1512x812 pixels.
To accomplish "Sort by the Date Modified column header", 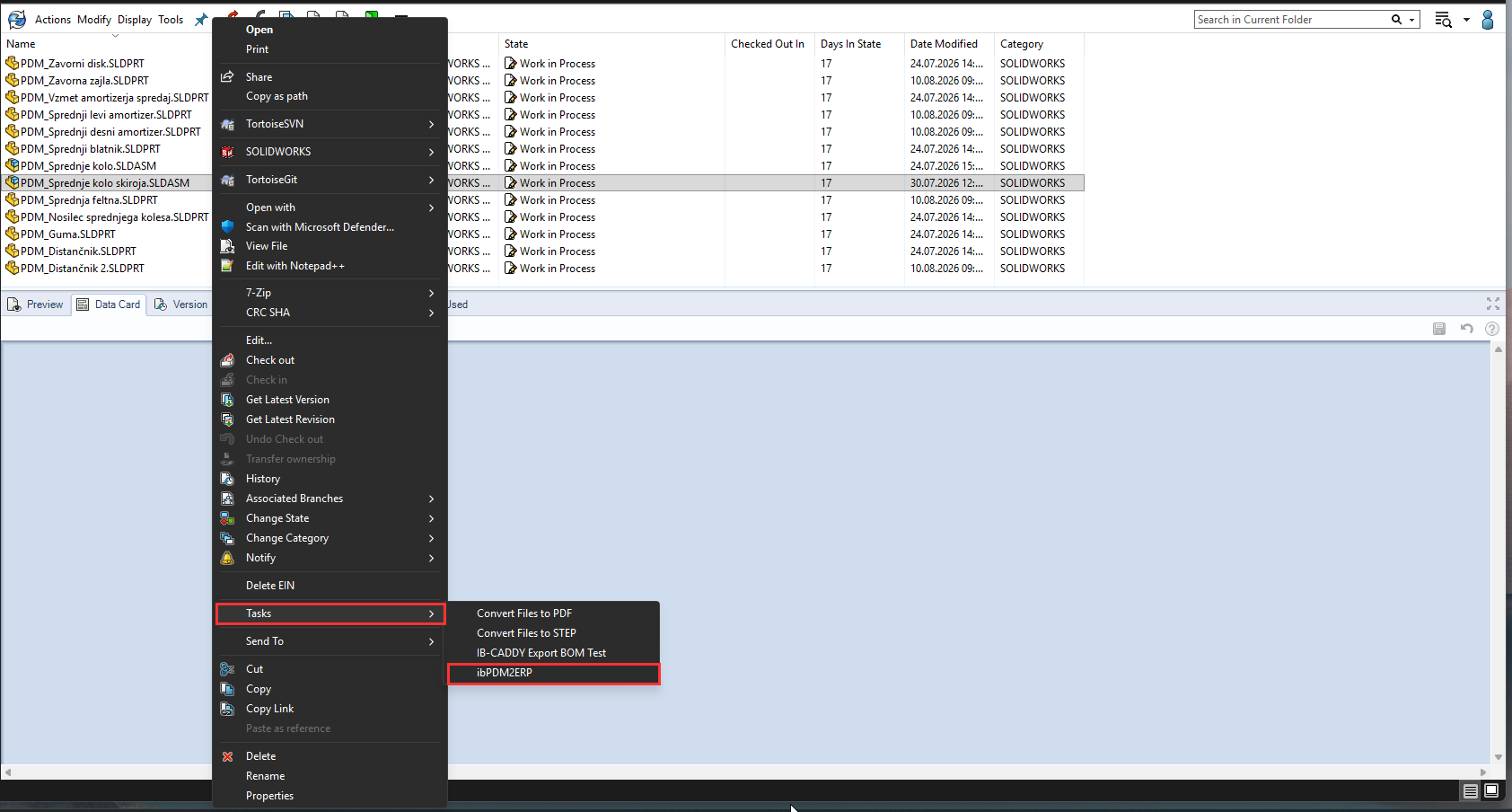I will pos(949,44).
